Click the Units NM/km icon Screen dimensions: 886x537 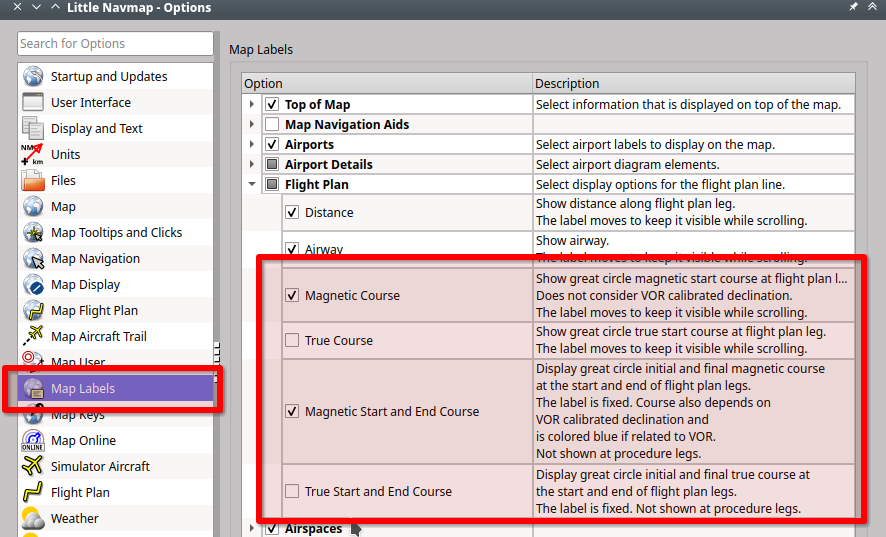(33, 154)
